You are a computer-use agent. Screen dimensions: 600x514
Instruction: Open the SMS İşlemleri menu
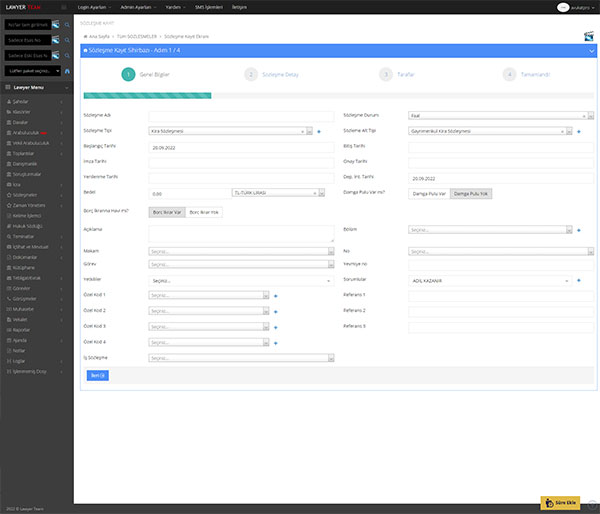tap(209, 7)
